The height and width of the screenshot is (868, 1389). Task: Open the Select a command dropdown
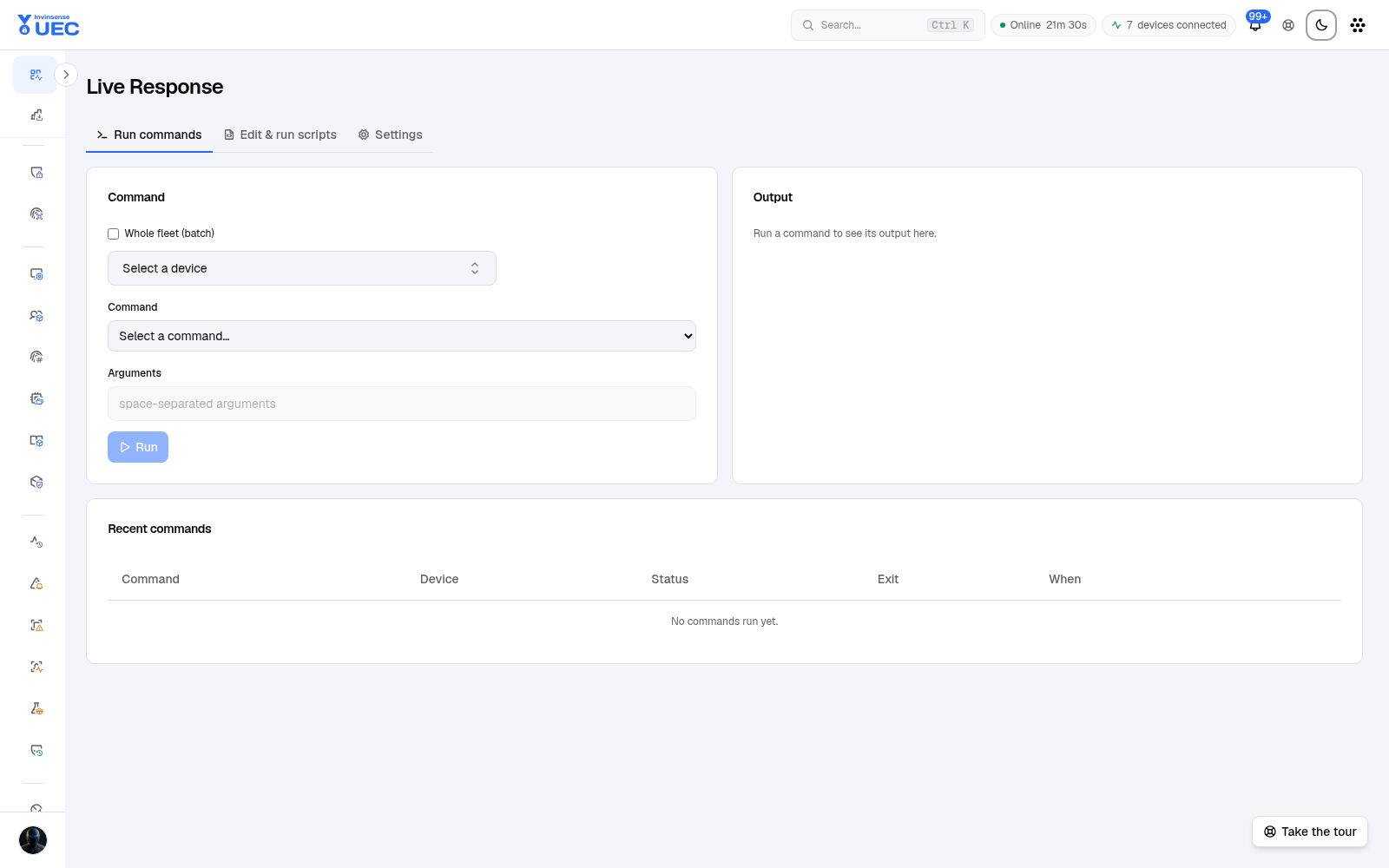click(x=402, y=336)
